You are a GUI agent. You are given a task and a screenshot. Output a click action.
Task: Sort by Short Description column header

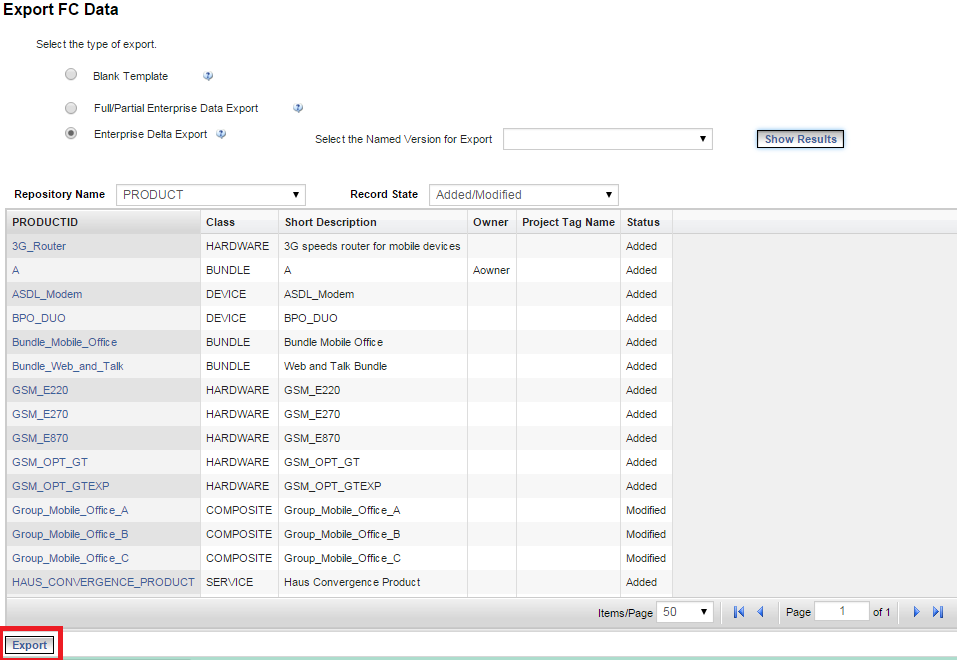click(373, 222)
